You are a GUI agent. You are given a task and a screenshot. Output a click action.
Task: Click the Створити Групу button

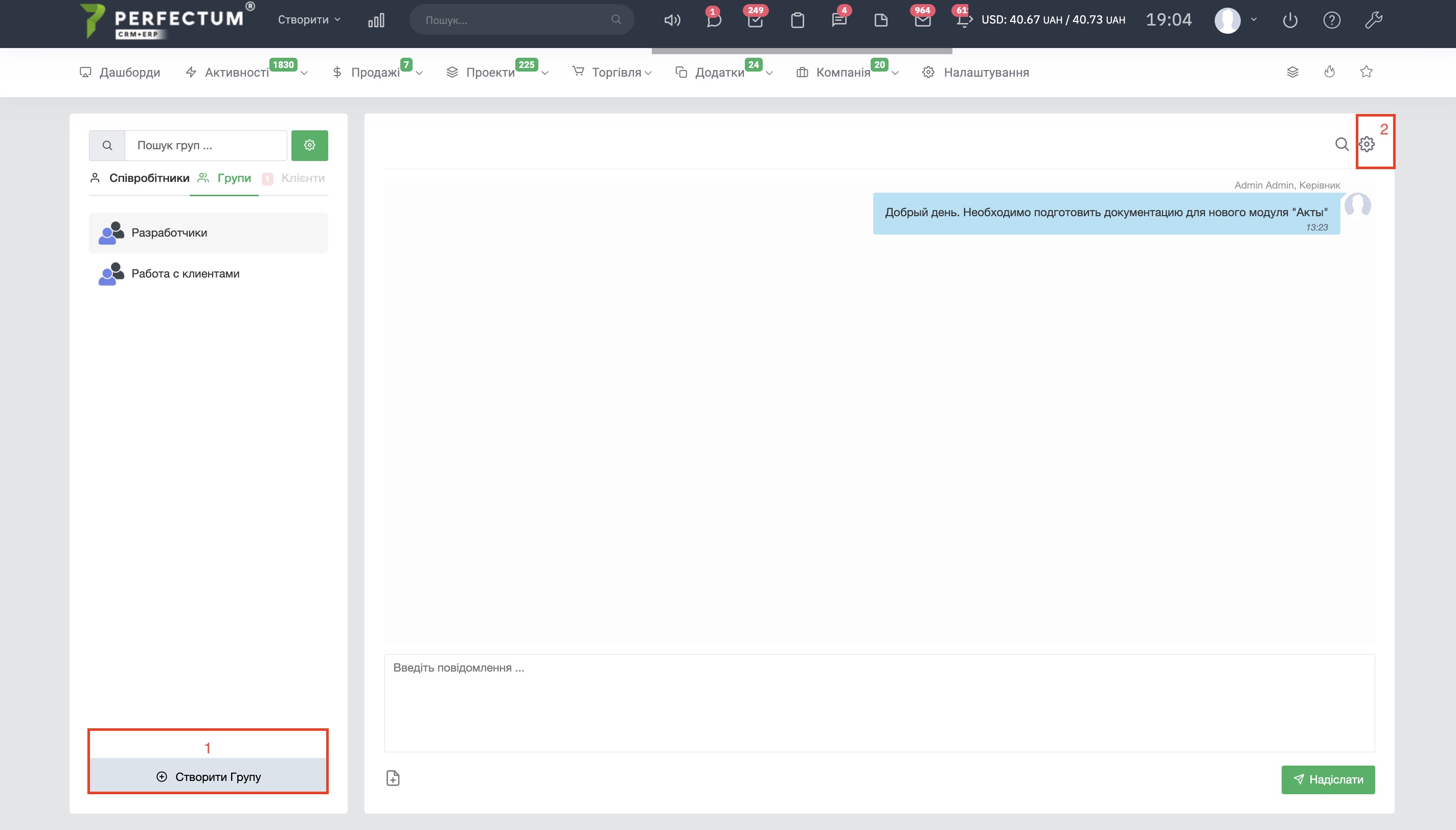(209, 776)
